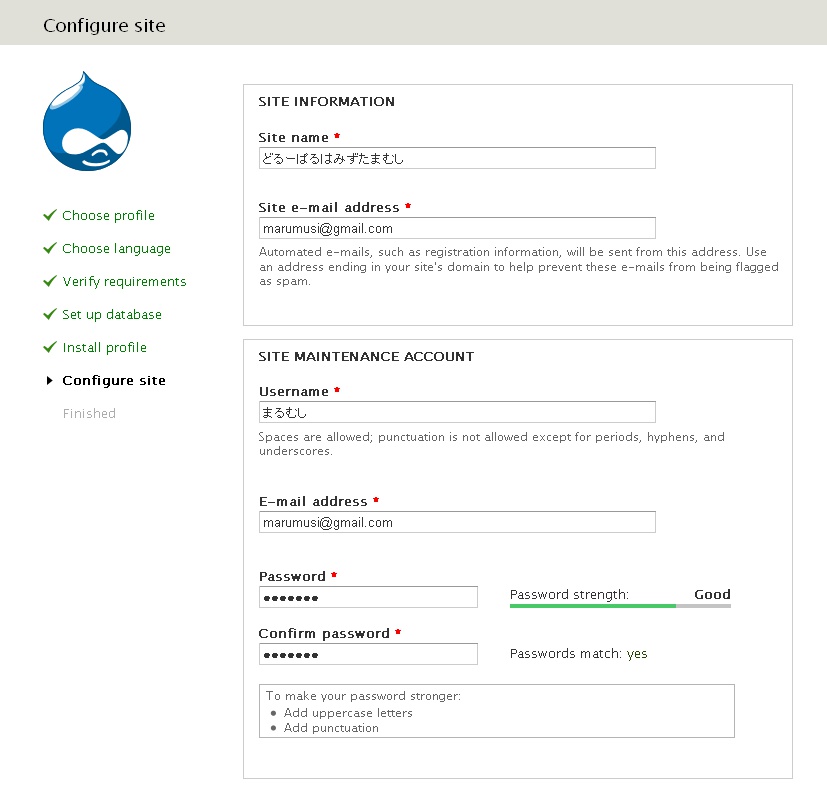Open the Verify requirements step
The height and width of the screenshot is (787, 827).
click(x=124, y=282)
